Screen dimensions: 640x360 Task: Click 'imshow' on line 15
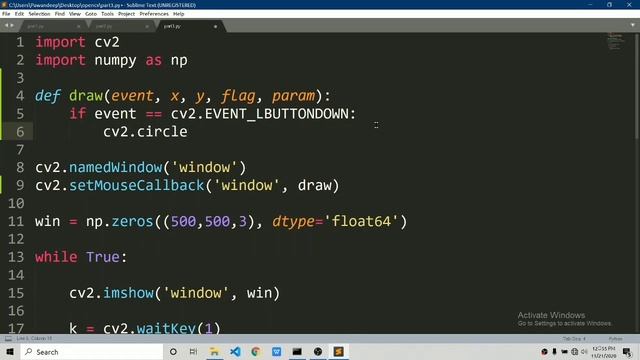coord(128,293)
